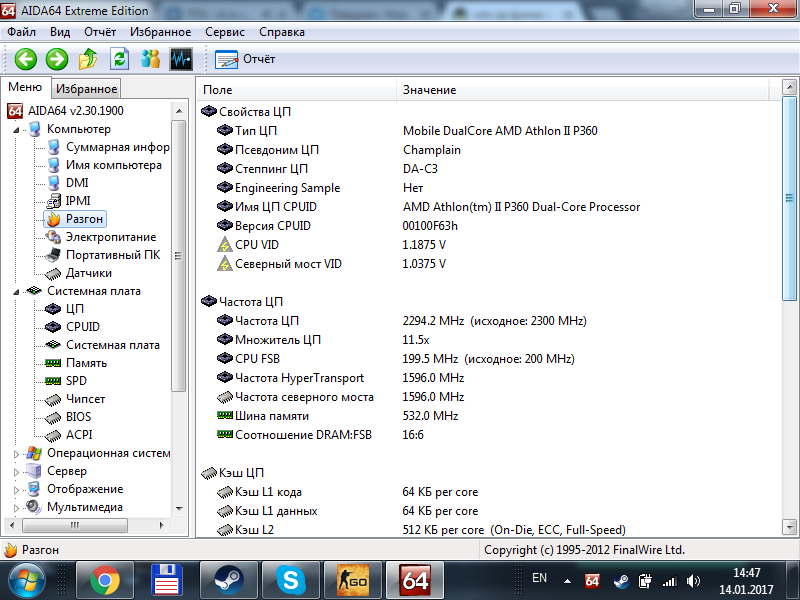Switch to the Избранное tab in sidebar
This screenshot has height=600, width=800.
click(x=86, y=89)
